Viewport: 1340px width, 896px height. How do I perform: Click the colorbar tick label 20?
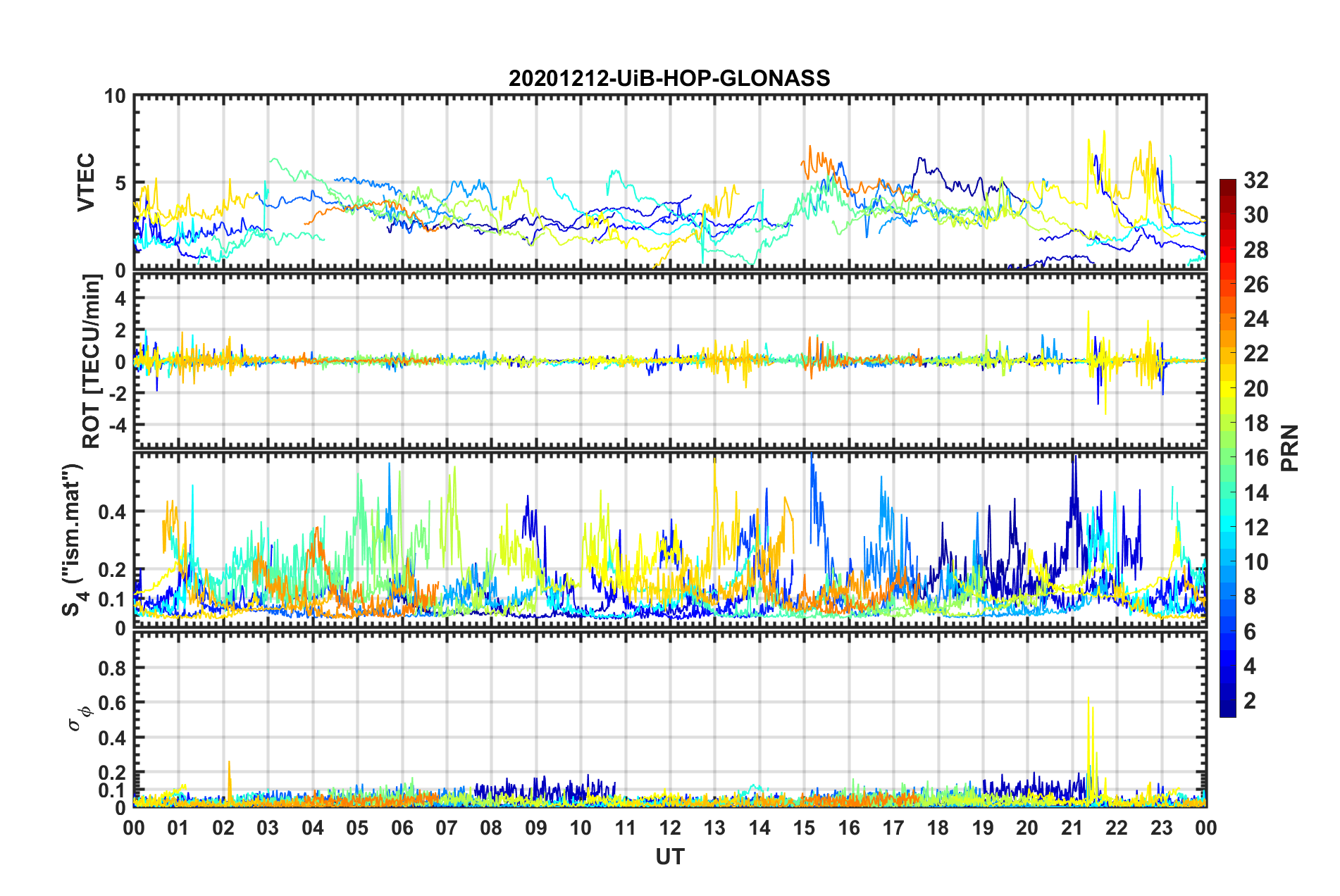pos(1255,388)
